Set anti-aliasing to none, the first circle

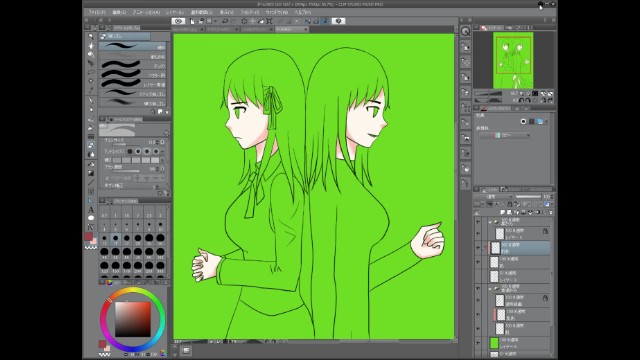pyautogui.click(x=130, y=151)
